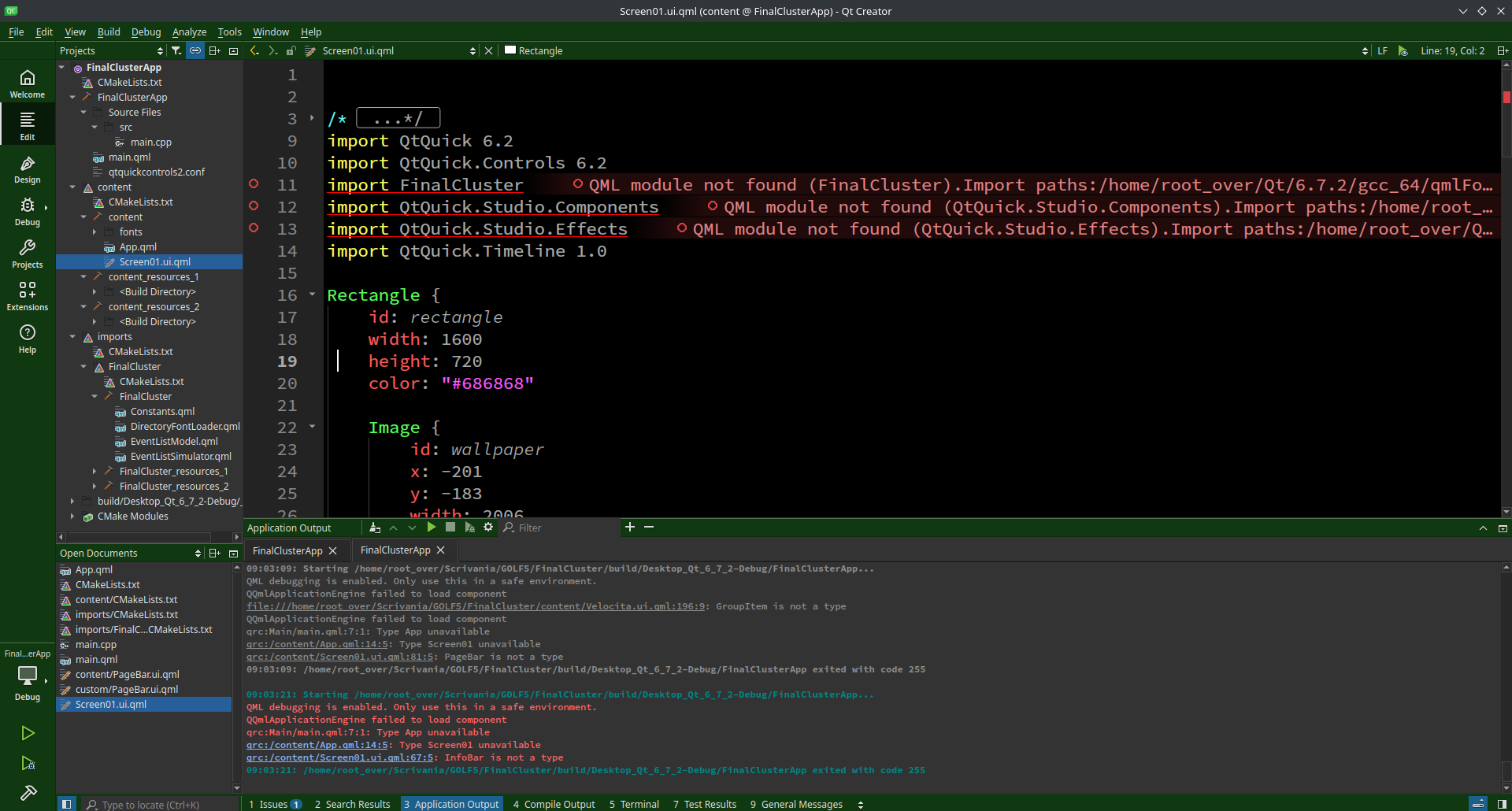Close the first FinalClusterApp output tab

pos(332,551)
